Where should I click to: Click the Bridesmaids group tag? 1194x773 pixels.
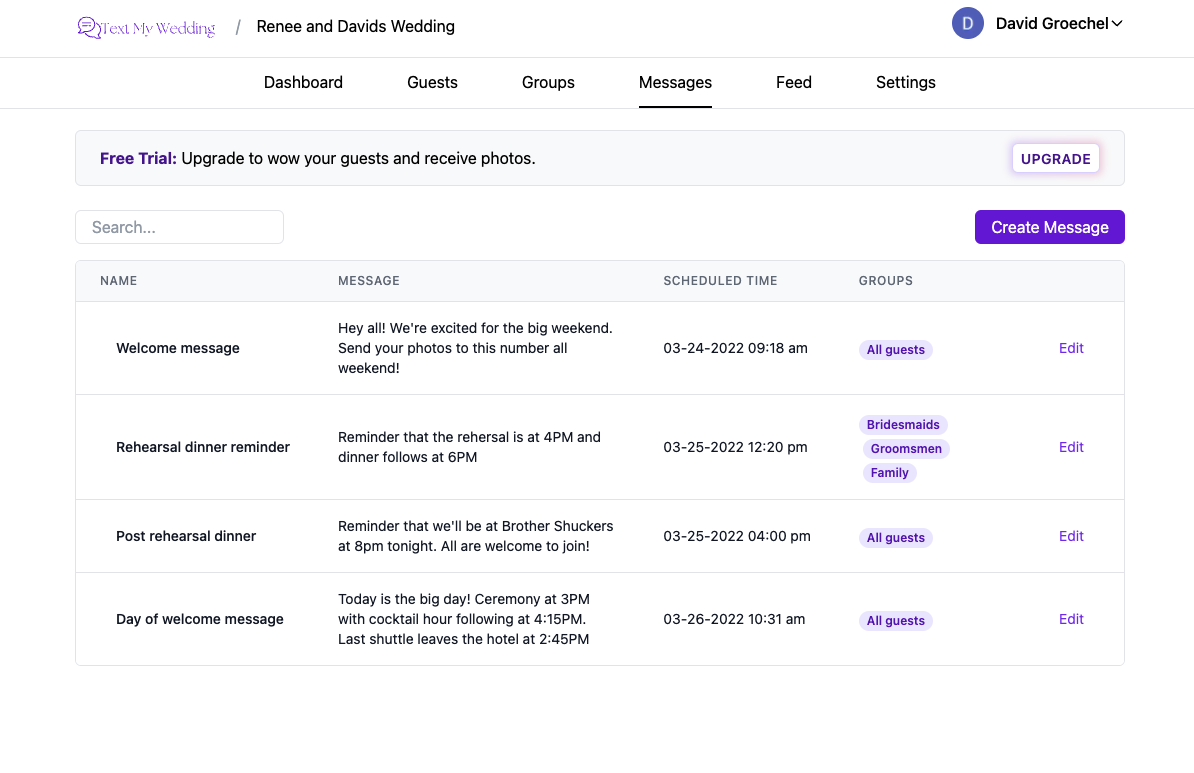coord(903,425)
